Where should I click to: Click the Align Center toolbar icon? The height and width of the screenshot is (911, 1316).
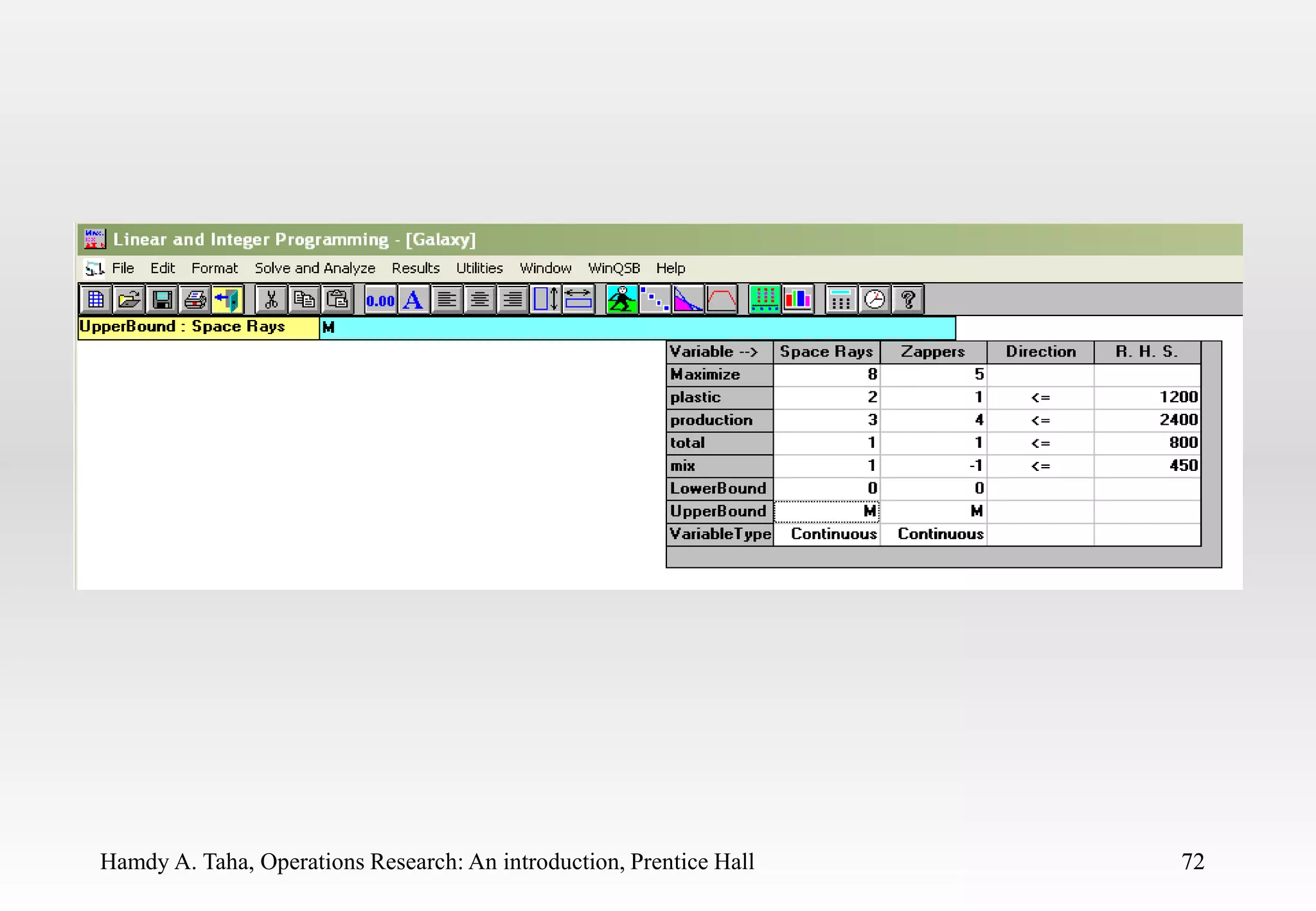479,299
